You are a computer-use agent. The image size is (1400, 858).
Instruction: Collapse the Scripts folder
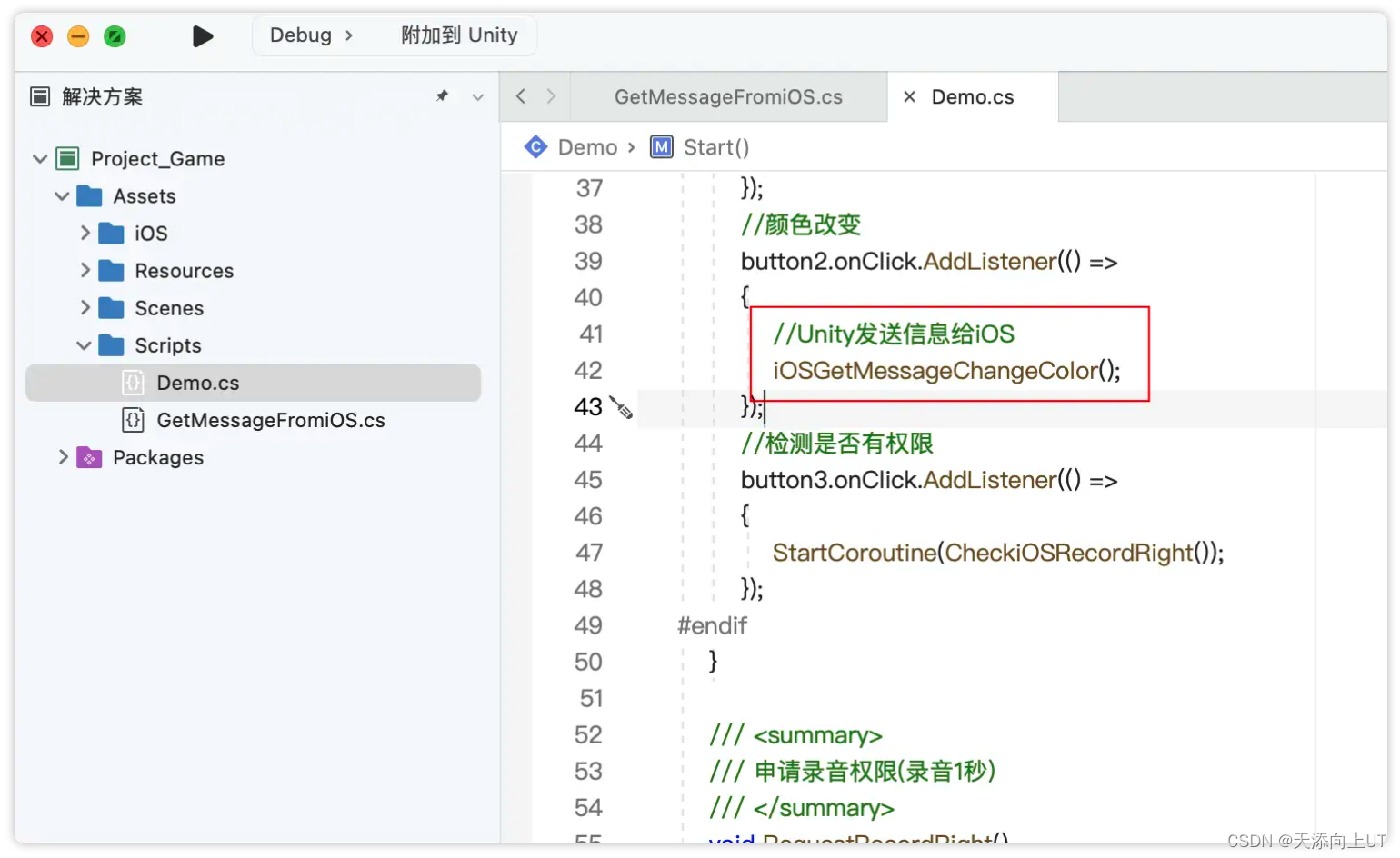click(x=84, y=345)
